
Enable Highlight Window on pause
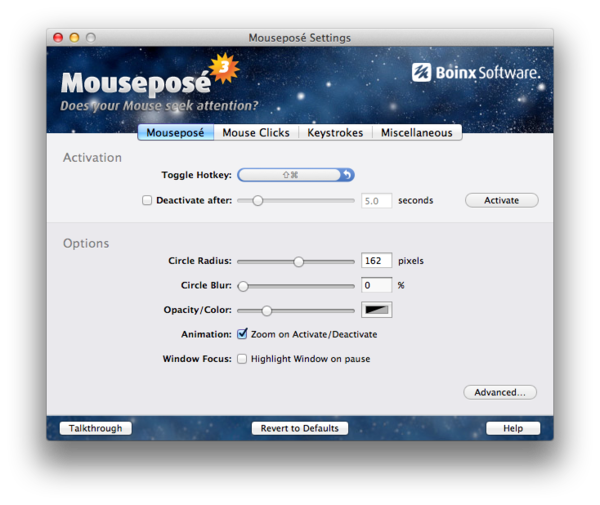[242, 359]
